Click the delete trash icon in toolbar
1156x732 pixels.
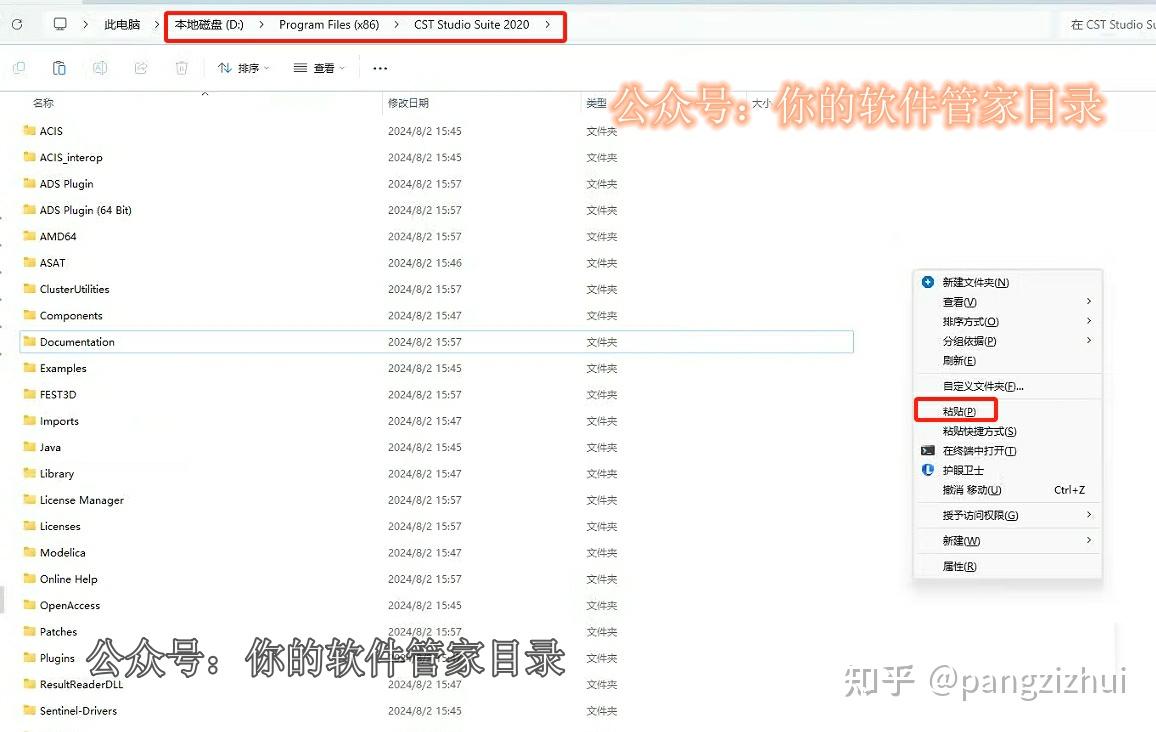click(x=181, y=68)
